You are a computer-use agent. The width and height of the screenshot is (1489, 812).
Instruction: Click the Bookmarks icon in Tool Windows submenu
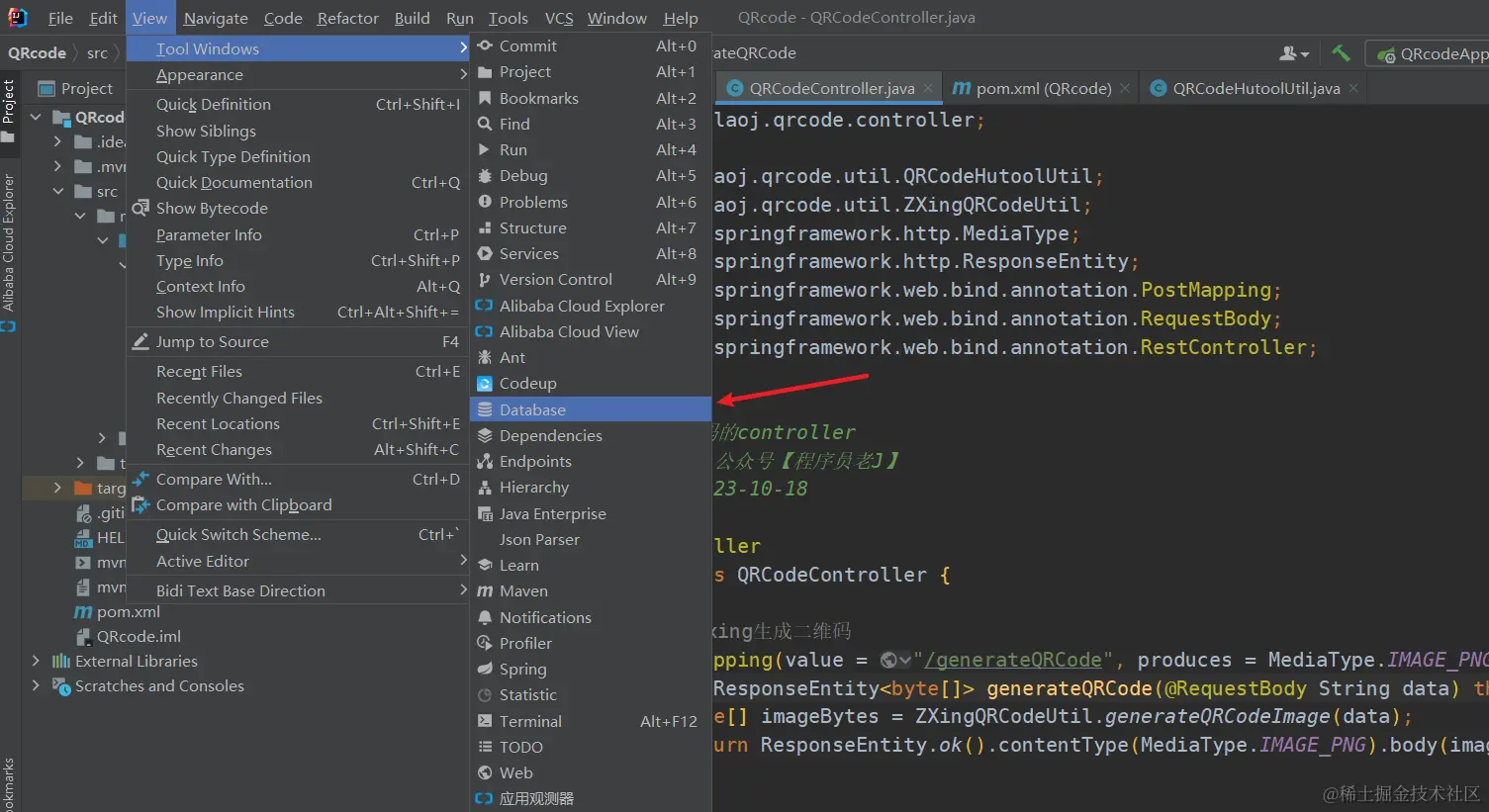click(x=485, y=98)
